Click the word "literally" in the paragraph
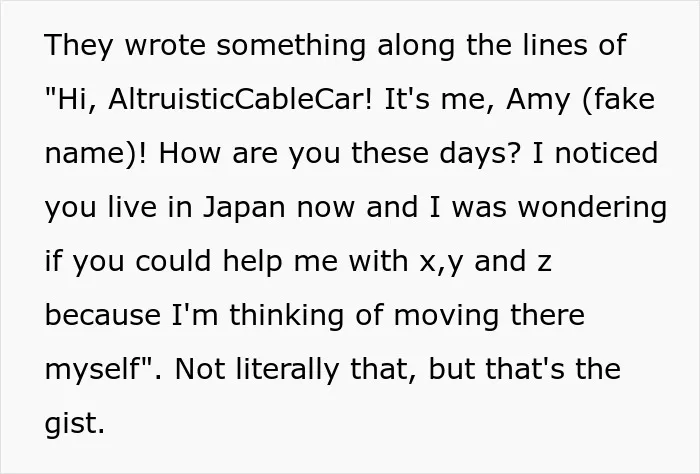 pyautogui.click(x=288, y=371)
